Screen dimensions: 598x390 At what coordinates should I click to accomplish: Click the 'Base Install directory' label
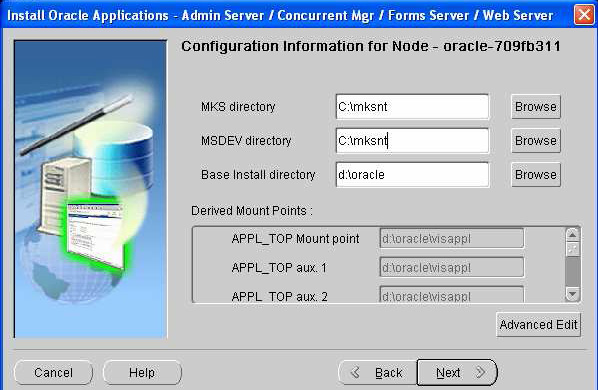coord(258,175)
